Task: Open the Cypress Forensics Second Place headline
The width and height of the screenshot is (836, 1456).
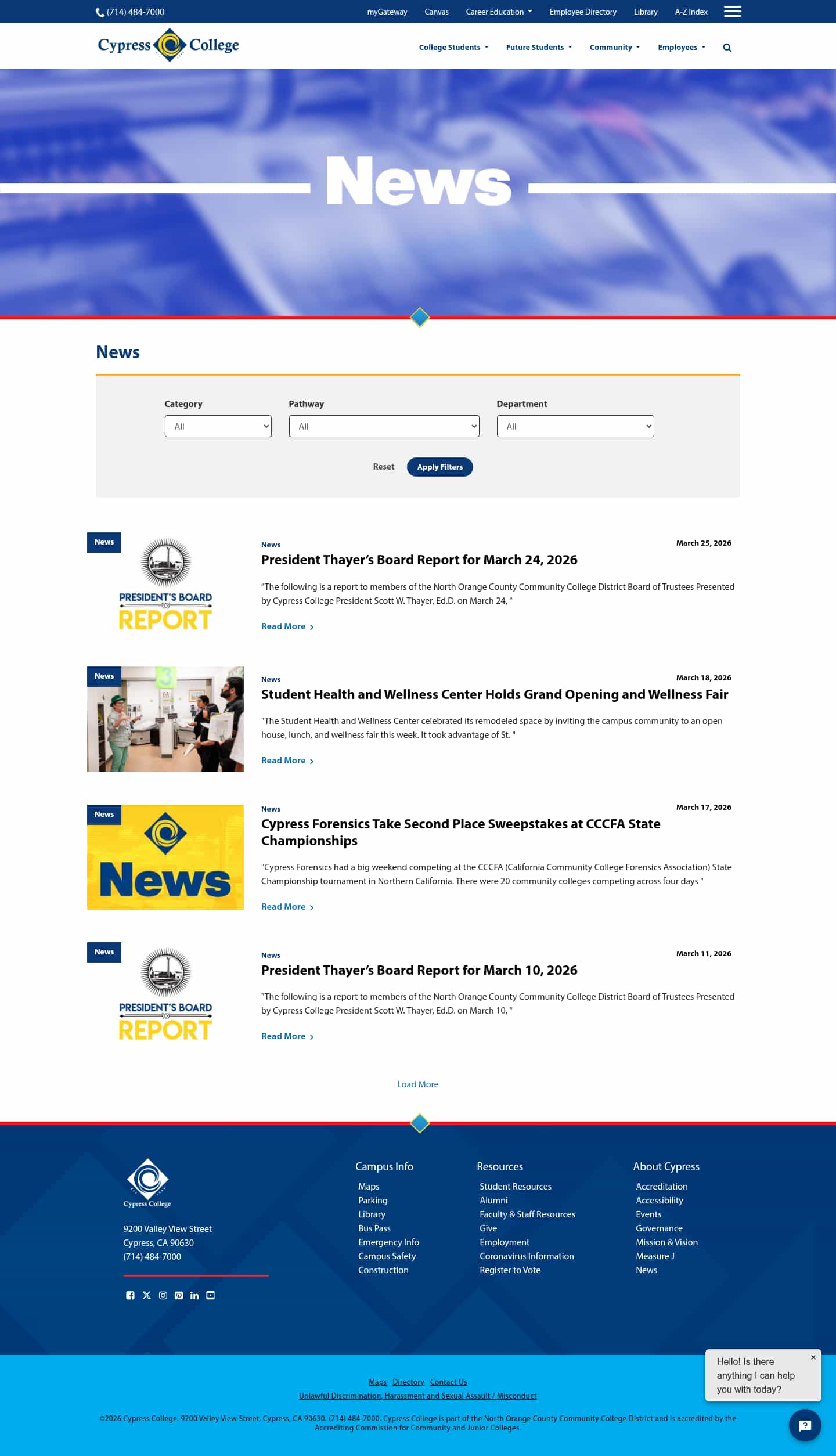Action: [x=461, y=832]
